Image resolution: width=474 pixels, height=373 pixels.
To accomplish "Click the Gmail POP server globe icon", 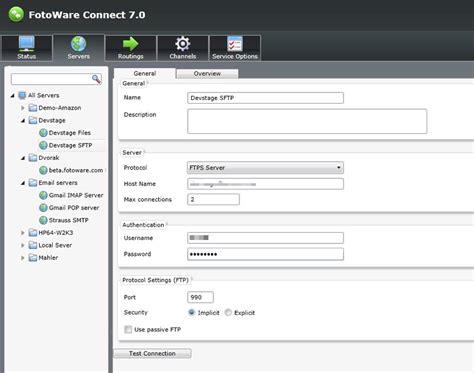I will point(43,208).
